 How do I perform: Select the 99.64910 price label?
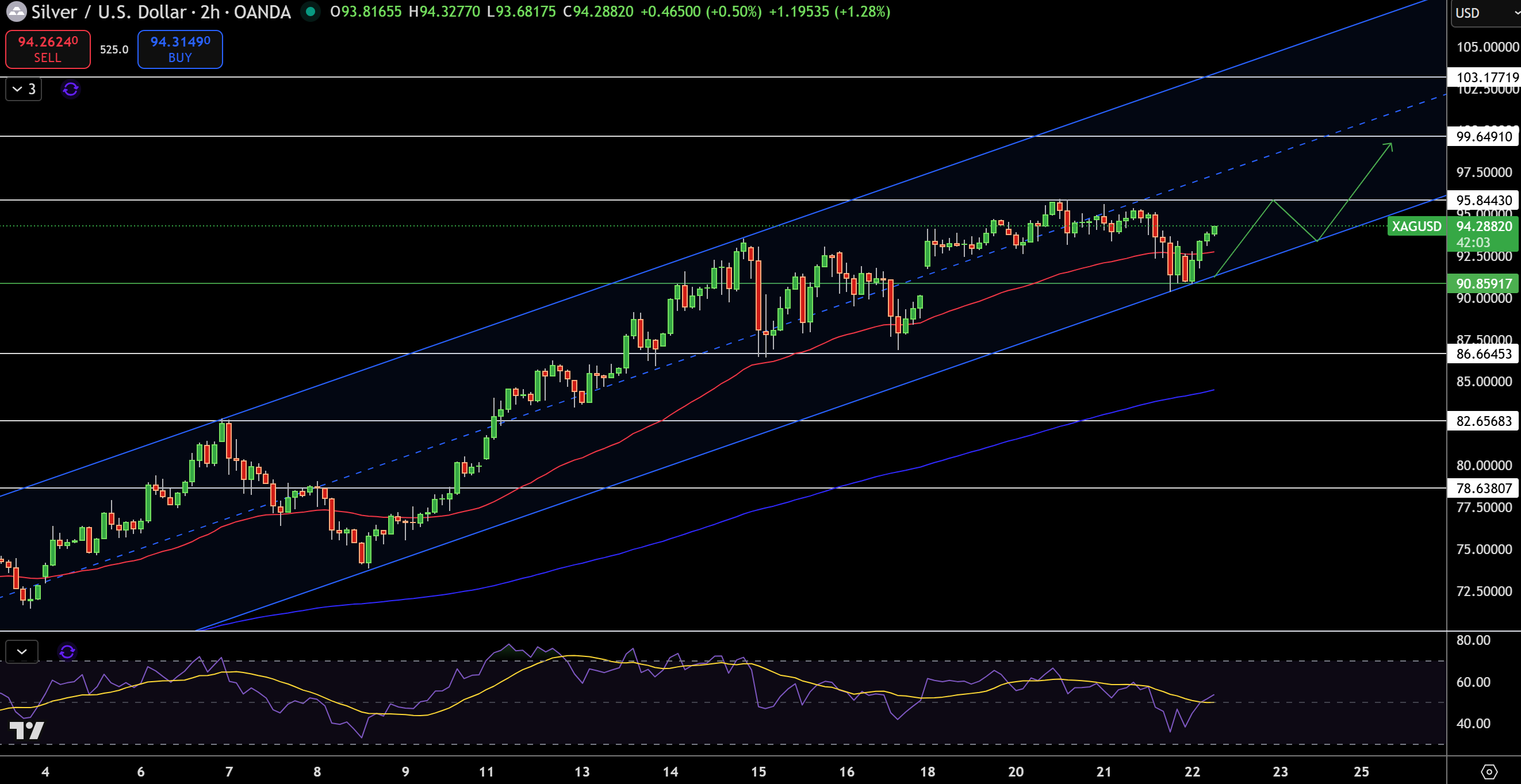tap(1482, 136)
